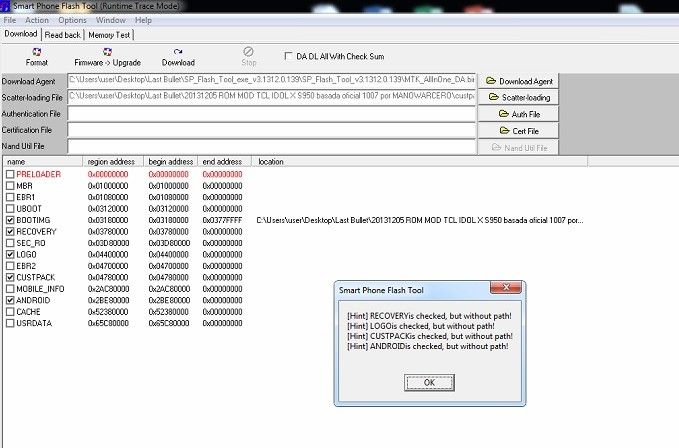
Task: Switch to the Memory Test tab
Action: pyautogui.click(x=109, y=35)
